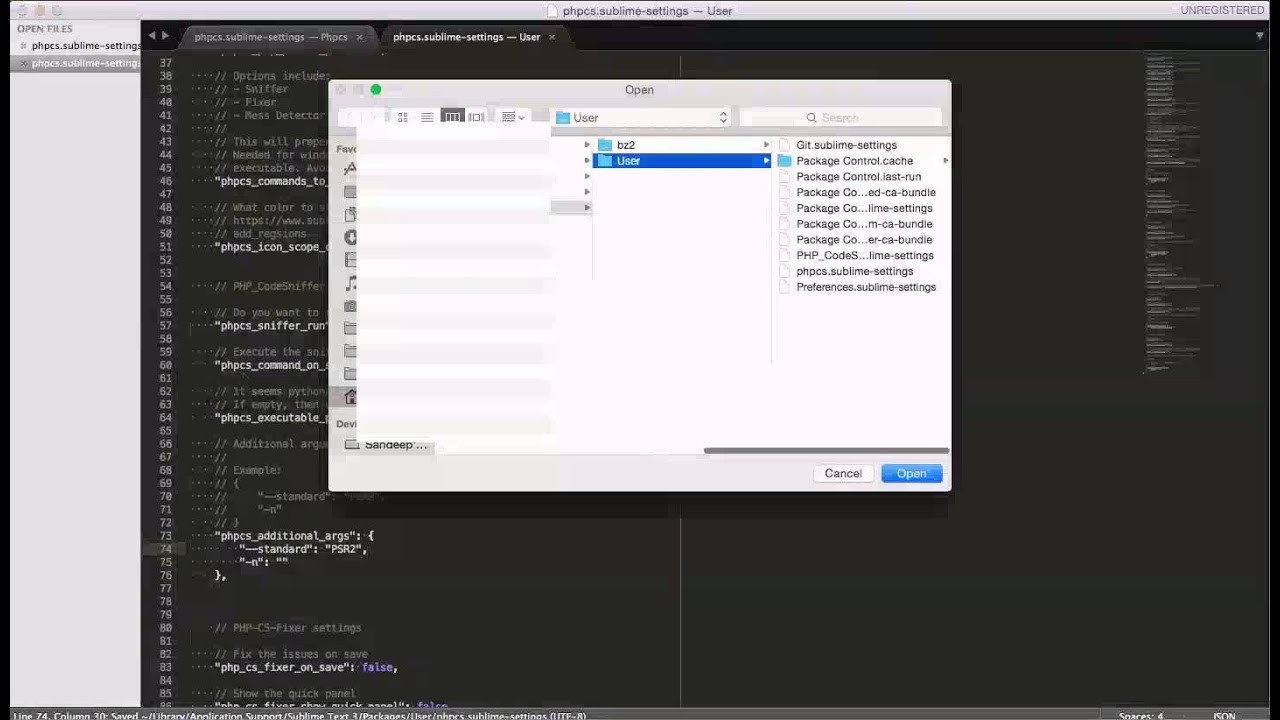Screen dimensions: 1280x720
Task: Switch to icon view in Open dialog
Action: pos(403,117)
